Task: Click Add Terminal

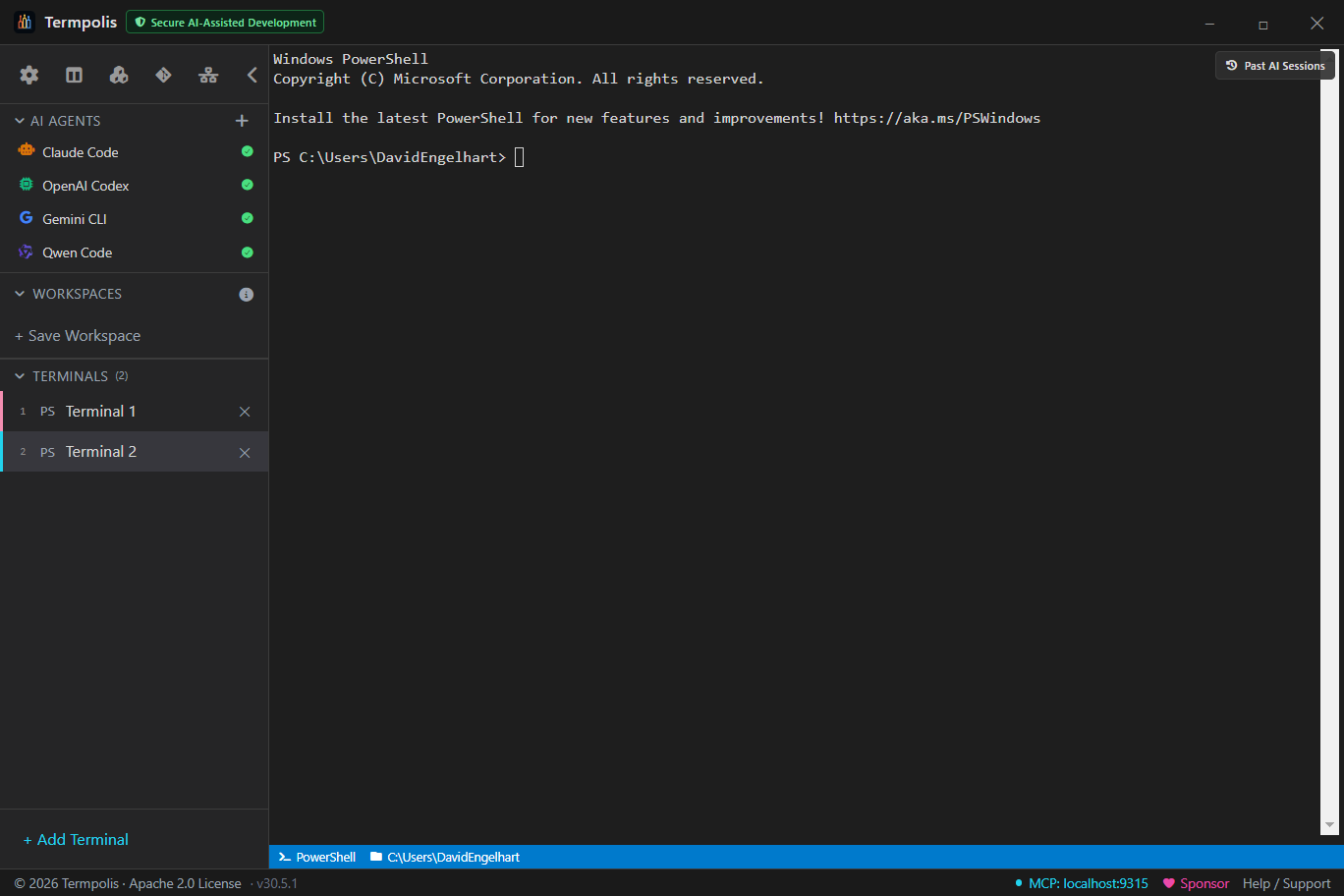Action: click(76, 840)
